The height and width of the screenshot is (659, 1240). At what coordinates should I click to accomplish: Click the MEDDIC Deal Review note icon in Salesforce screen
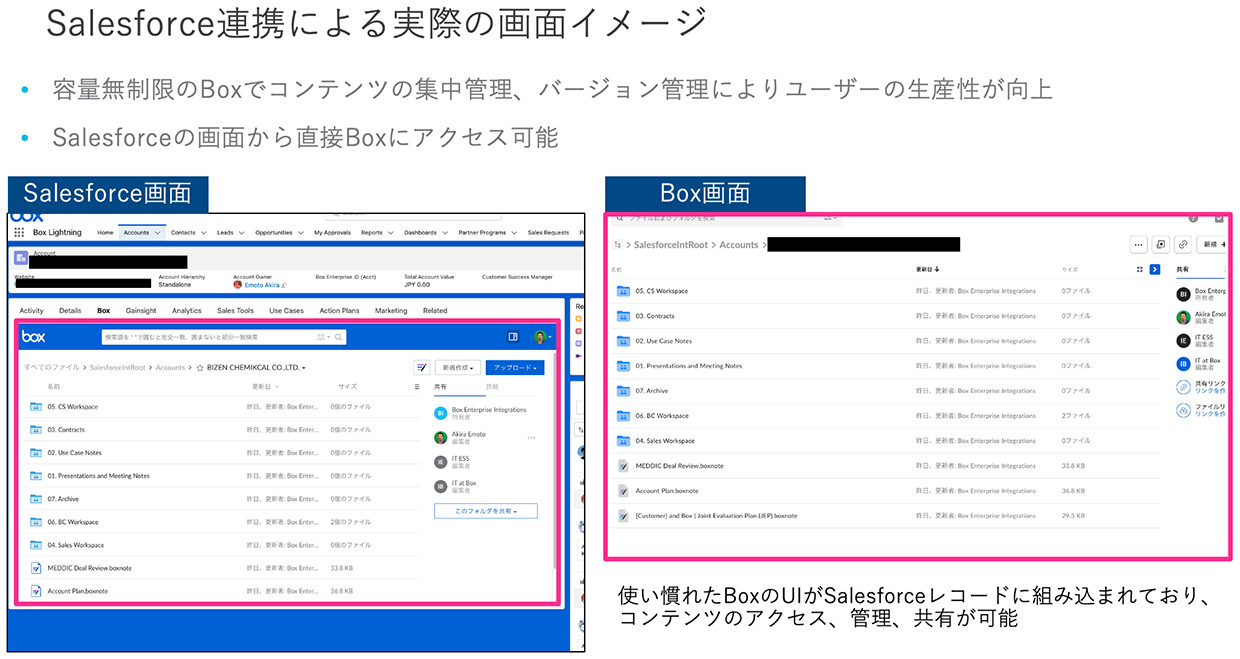(37, 568)
